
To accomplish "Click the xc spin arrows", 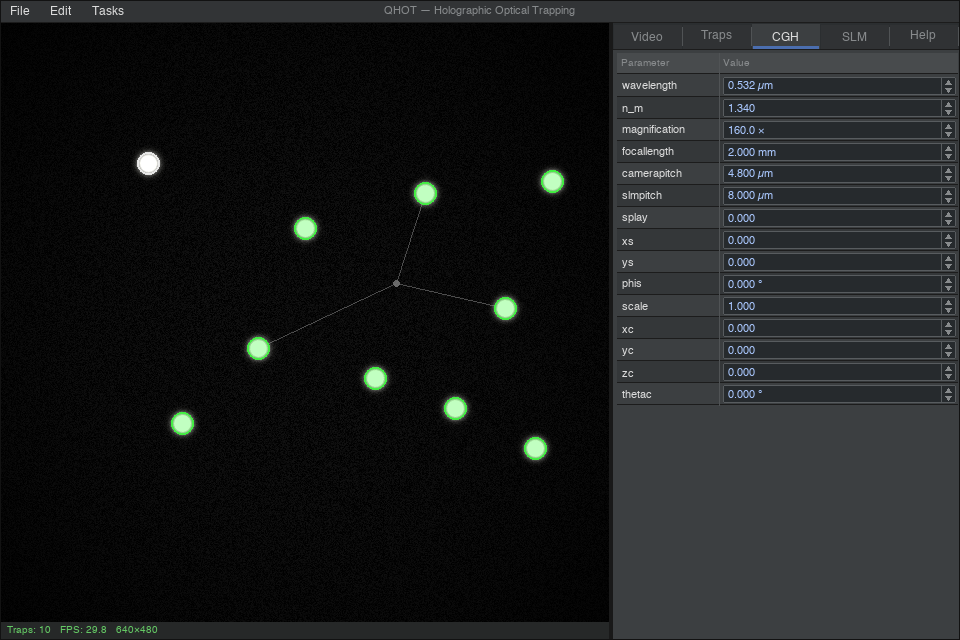I will point(948,328).
